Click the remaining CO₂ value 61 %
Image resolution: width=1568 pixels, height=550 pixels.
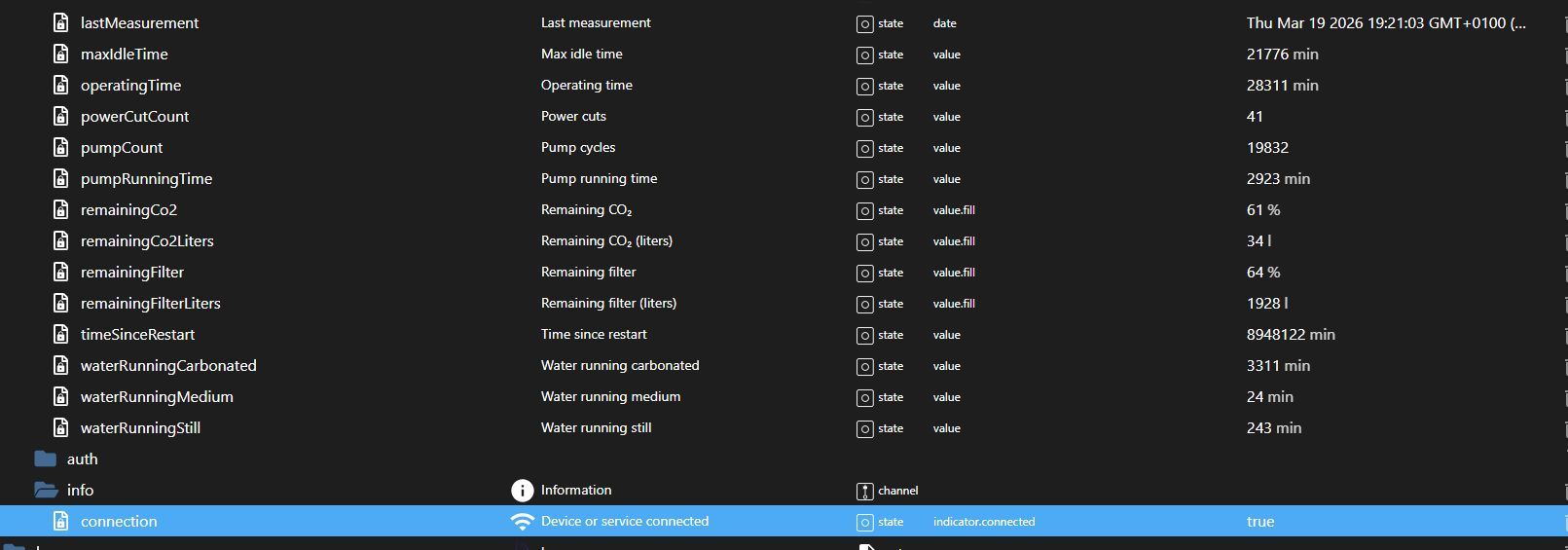[1262, 210]
